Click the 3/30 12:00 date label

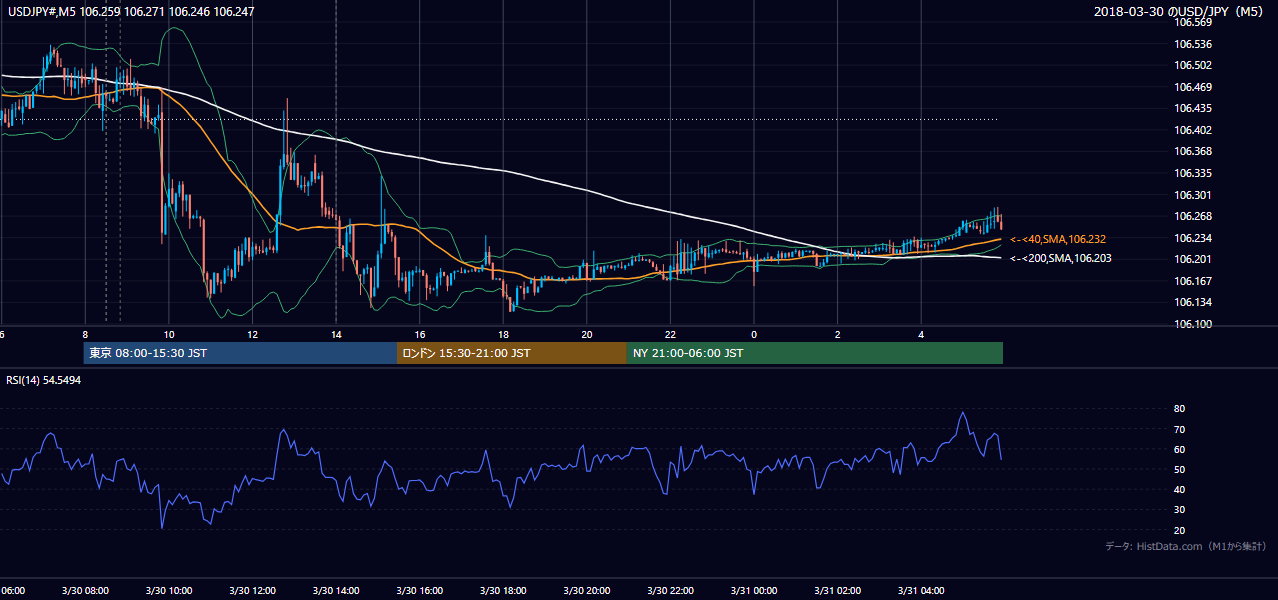tap(252, 591)
